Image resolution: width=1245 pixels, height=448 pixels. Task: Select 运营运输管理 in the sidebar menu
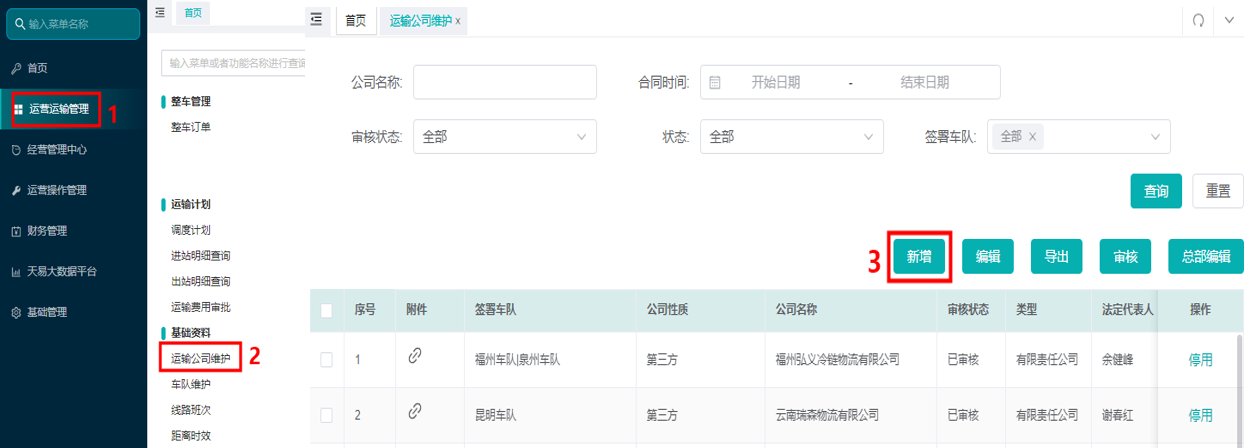click(x=57, y=109)
